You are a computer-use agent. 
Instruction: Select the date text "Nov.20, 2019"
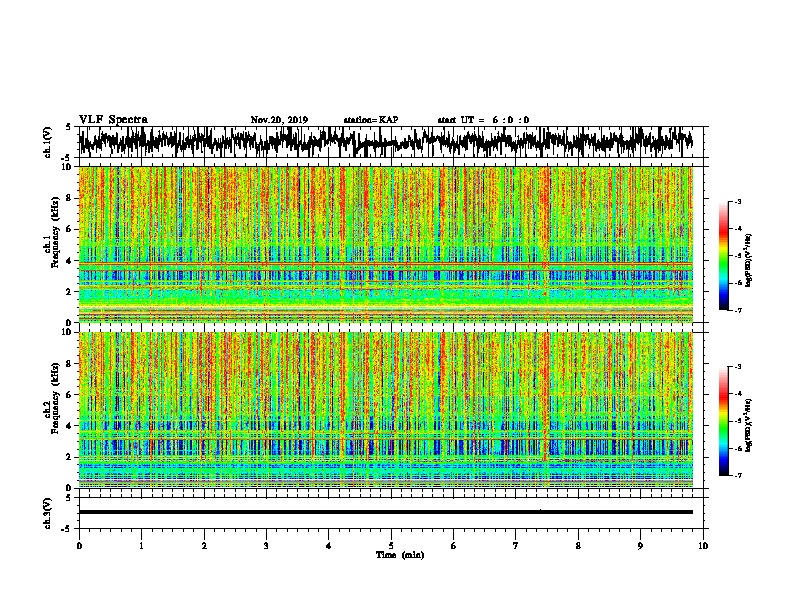pyautogui.click(x=279, y=120)
